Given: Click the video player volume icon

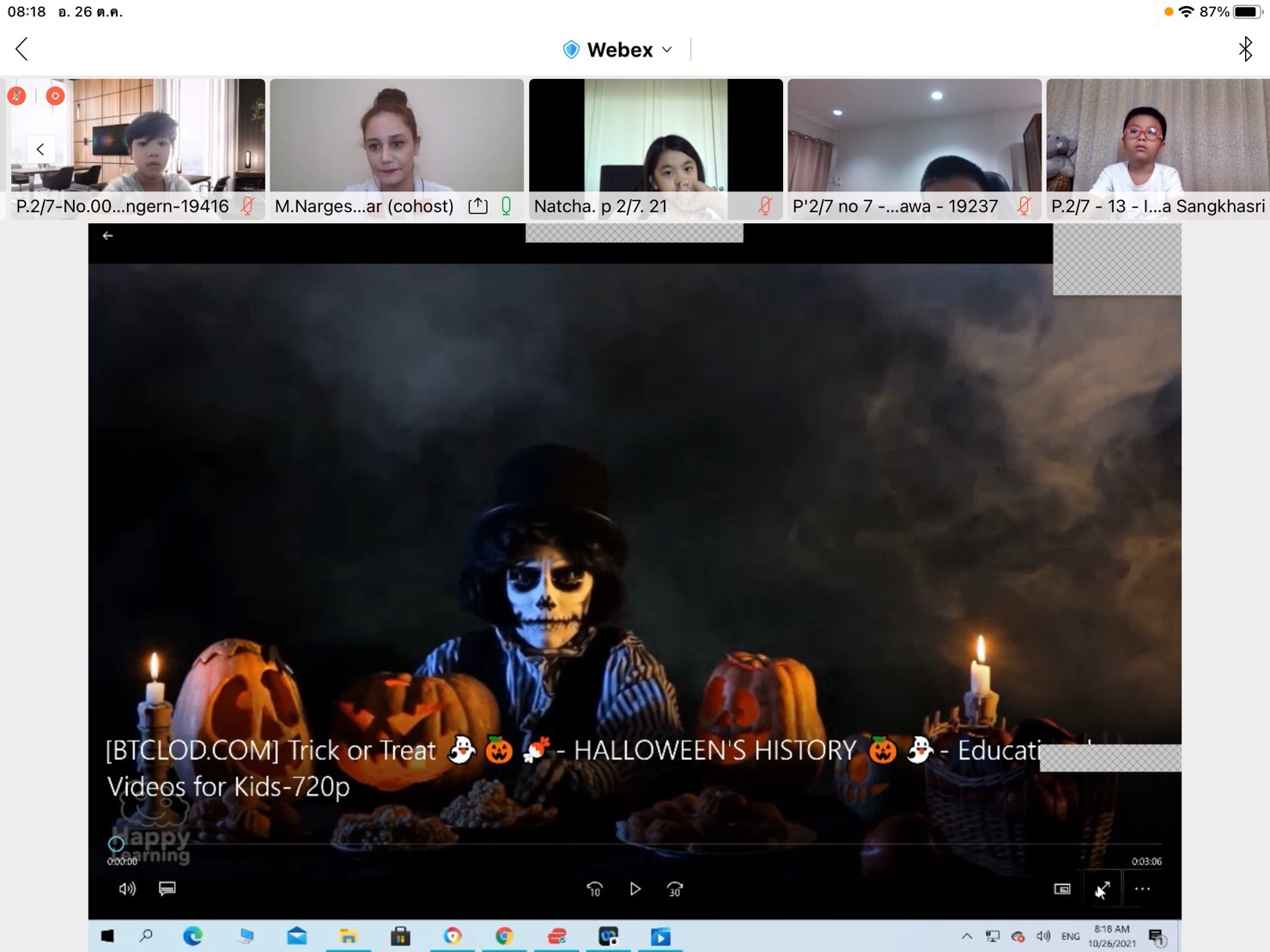Looking at the screenshot, I should point(127,889).
